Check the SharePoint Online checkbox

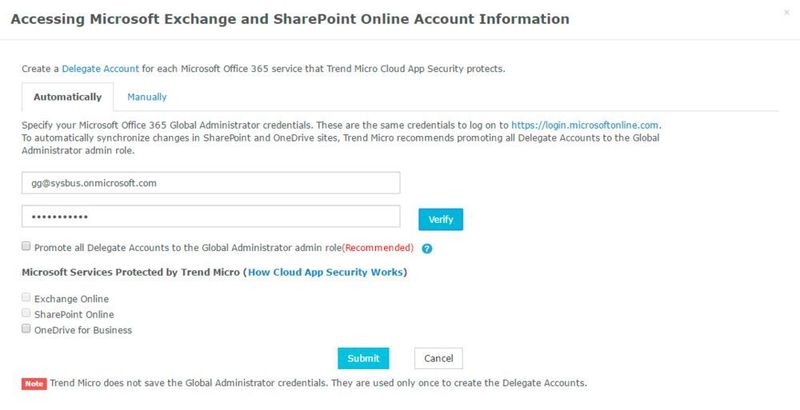(x=26, y=313)
